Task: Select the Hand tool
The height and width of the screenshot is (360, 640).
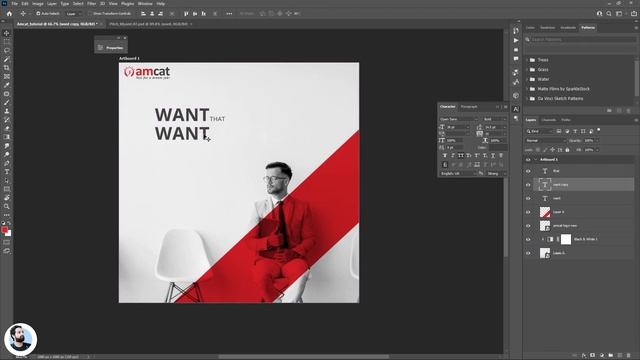Action: pyautogui.click(x=7, y=198)
